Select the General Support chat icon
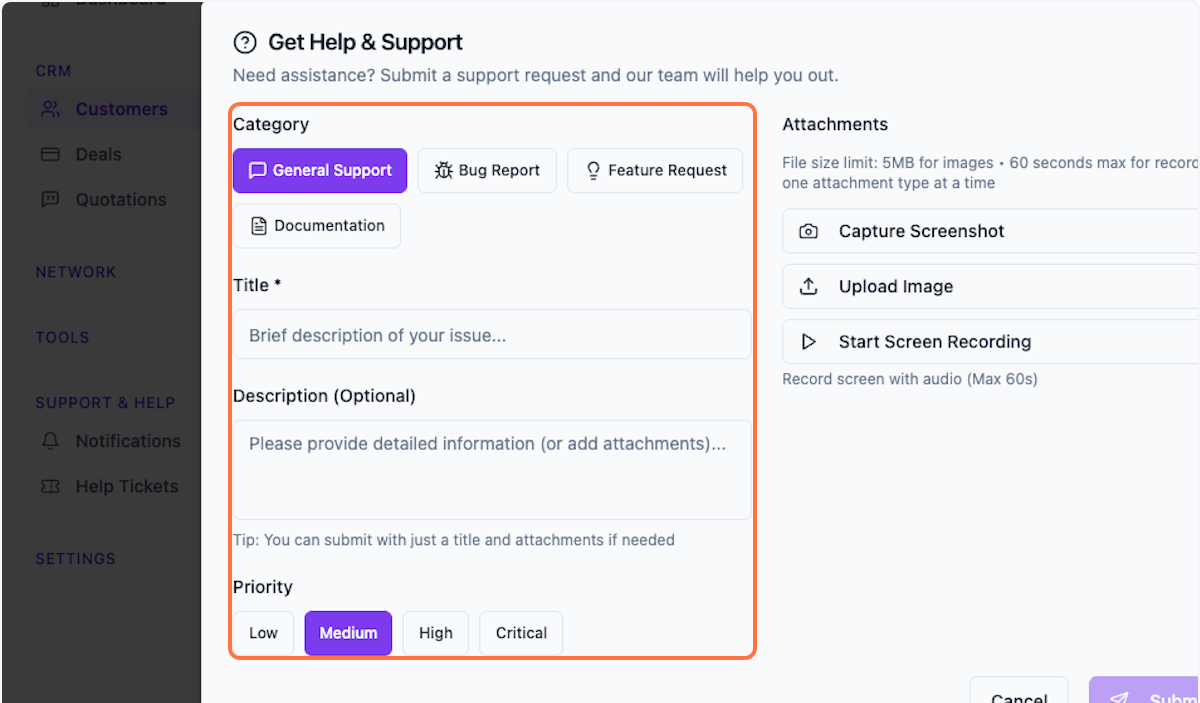 click(x=260, y=171)
